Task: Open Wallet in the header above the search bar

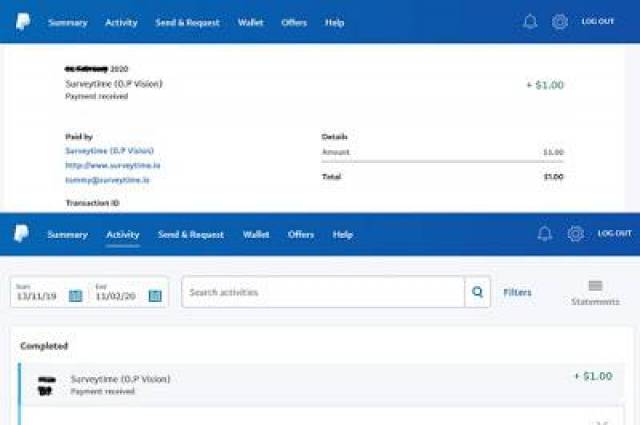Action: [257, 235]
